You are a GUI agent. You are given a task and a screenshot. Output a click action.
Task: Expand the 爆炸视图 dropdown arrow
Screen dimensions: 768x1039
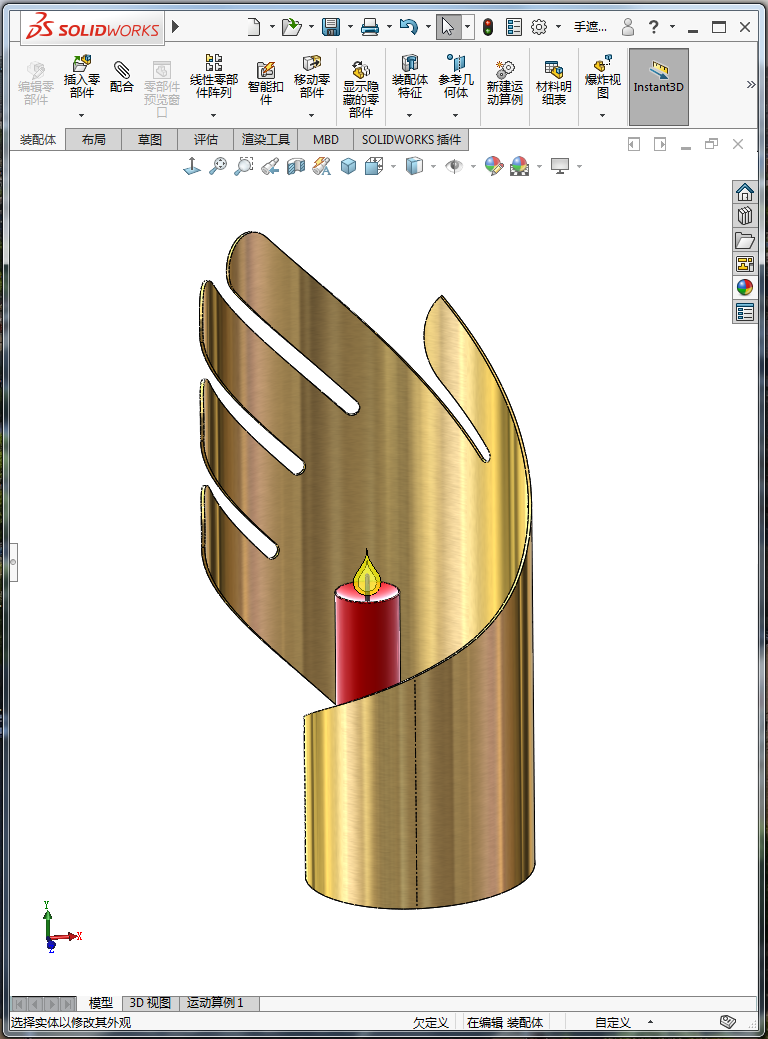point(602,115)
